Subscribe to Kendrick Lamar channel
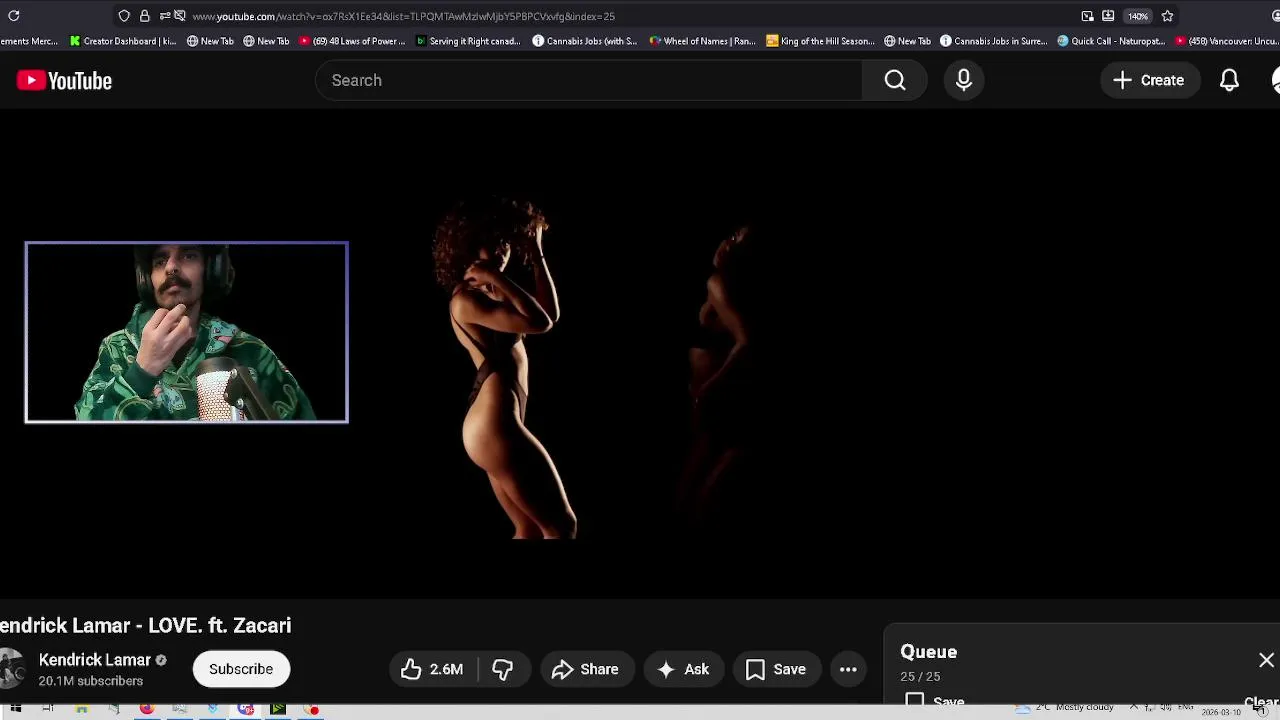The height and width of the screenshot is (720, 1280). click(241, 669)
